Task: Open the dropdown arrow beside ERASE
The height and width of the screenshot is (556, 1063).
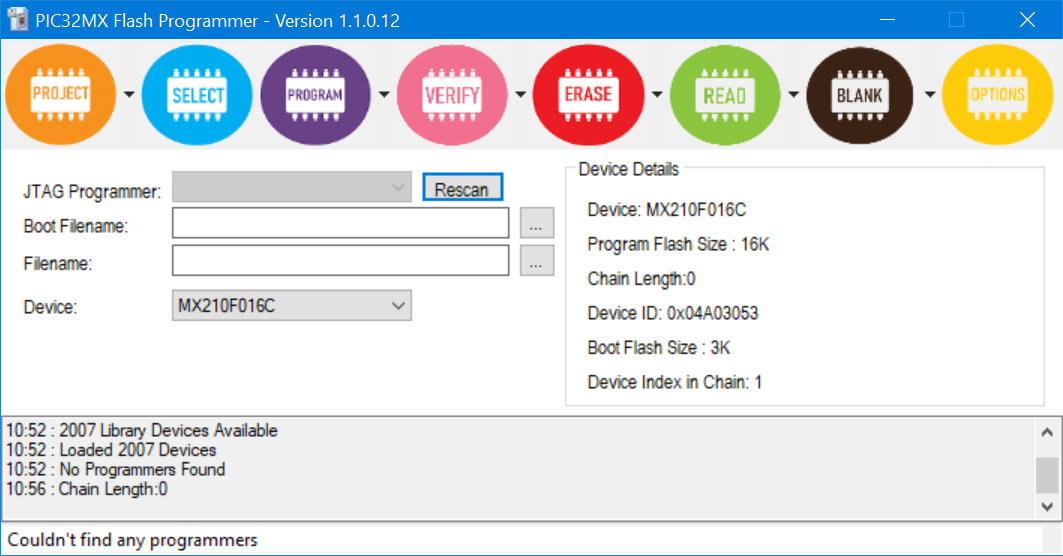Action: click(657, 95)
